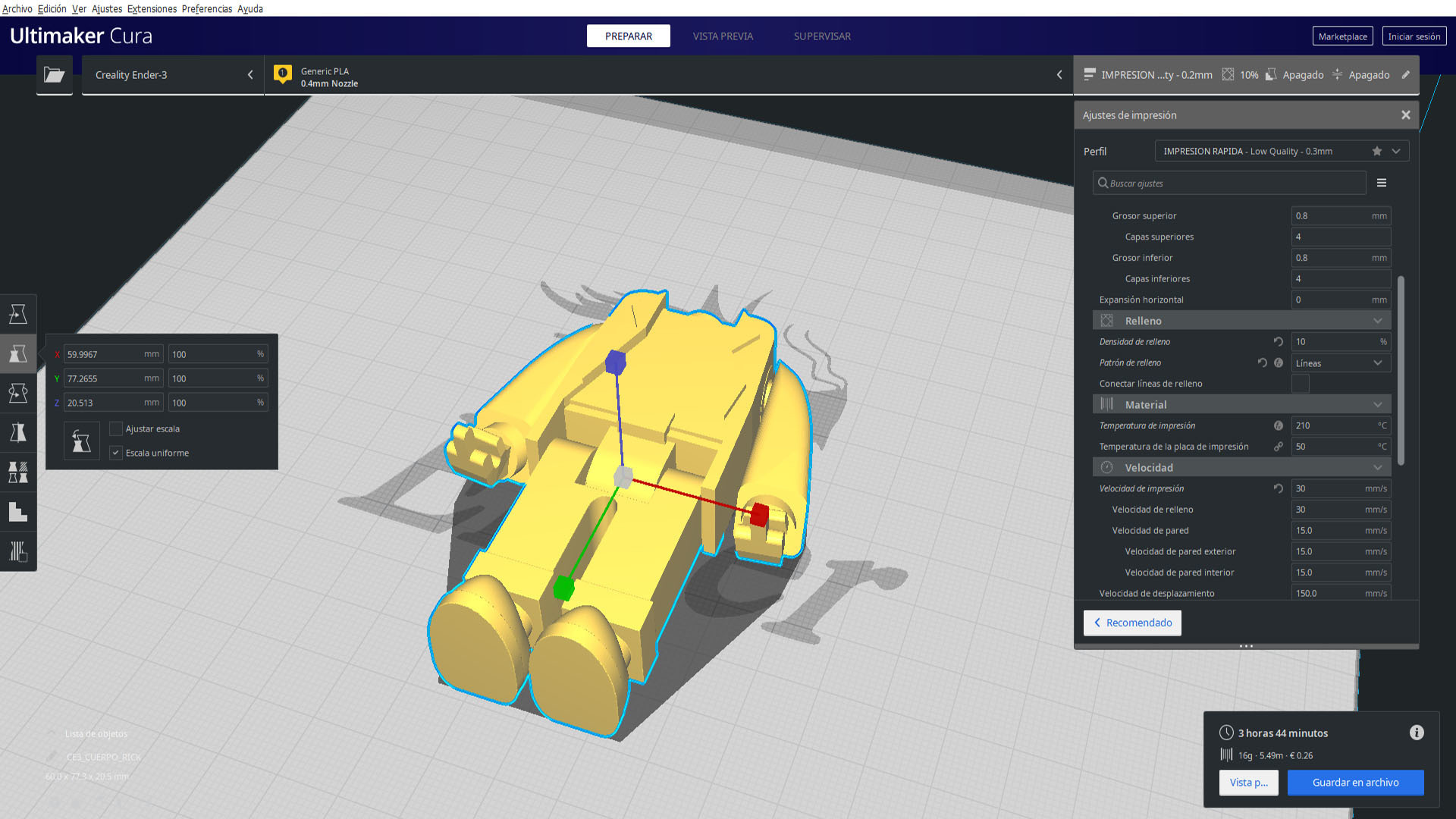Check Conectar líneas de relleno box
1456x819 pixels.
pos(1300,384)
